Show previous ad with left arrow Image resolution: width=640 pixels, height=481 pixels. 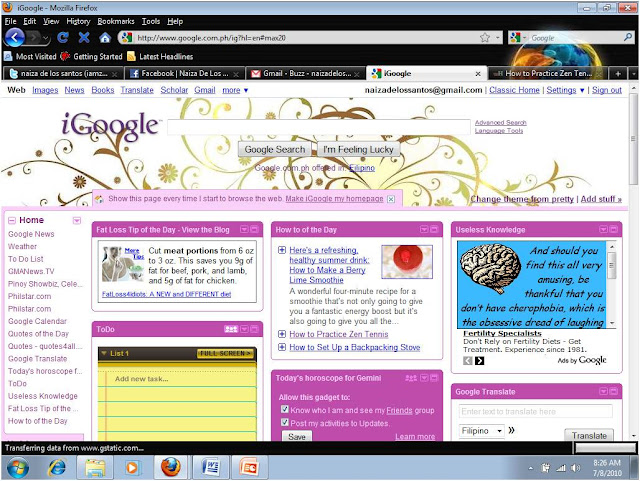pos(468,361)
